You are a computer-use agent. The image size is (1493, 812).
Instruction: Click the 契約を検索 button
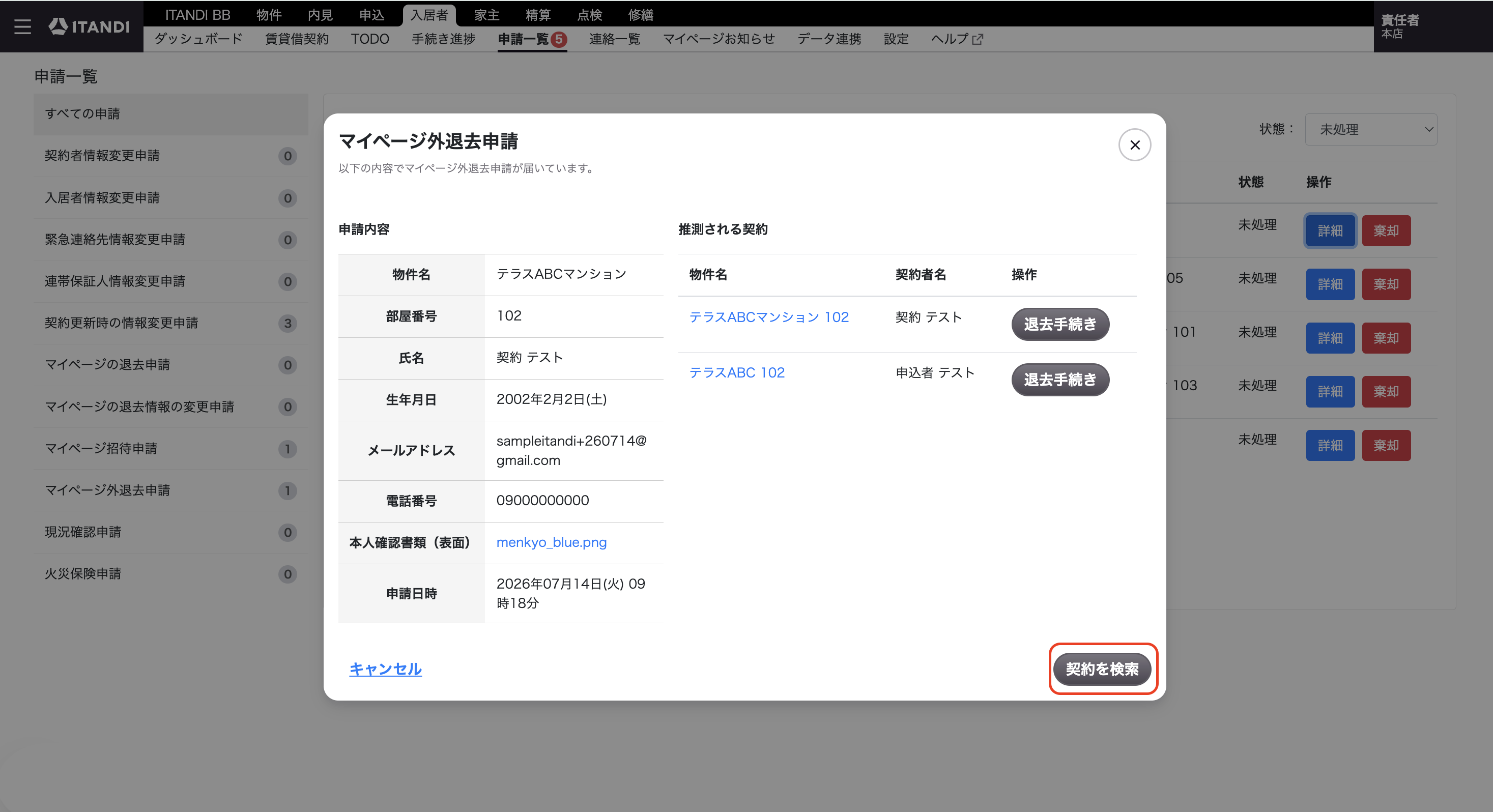[1102, 669]
